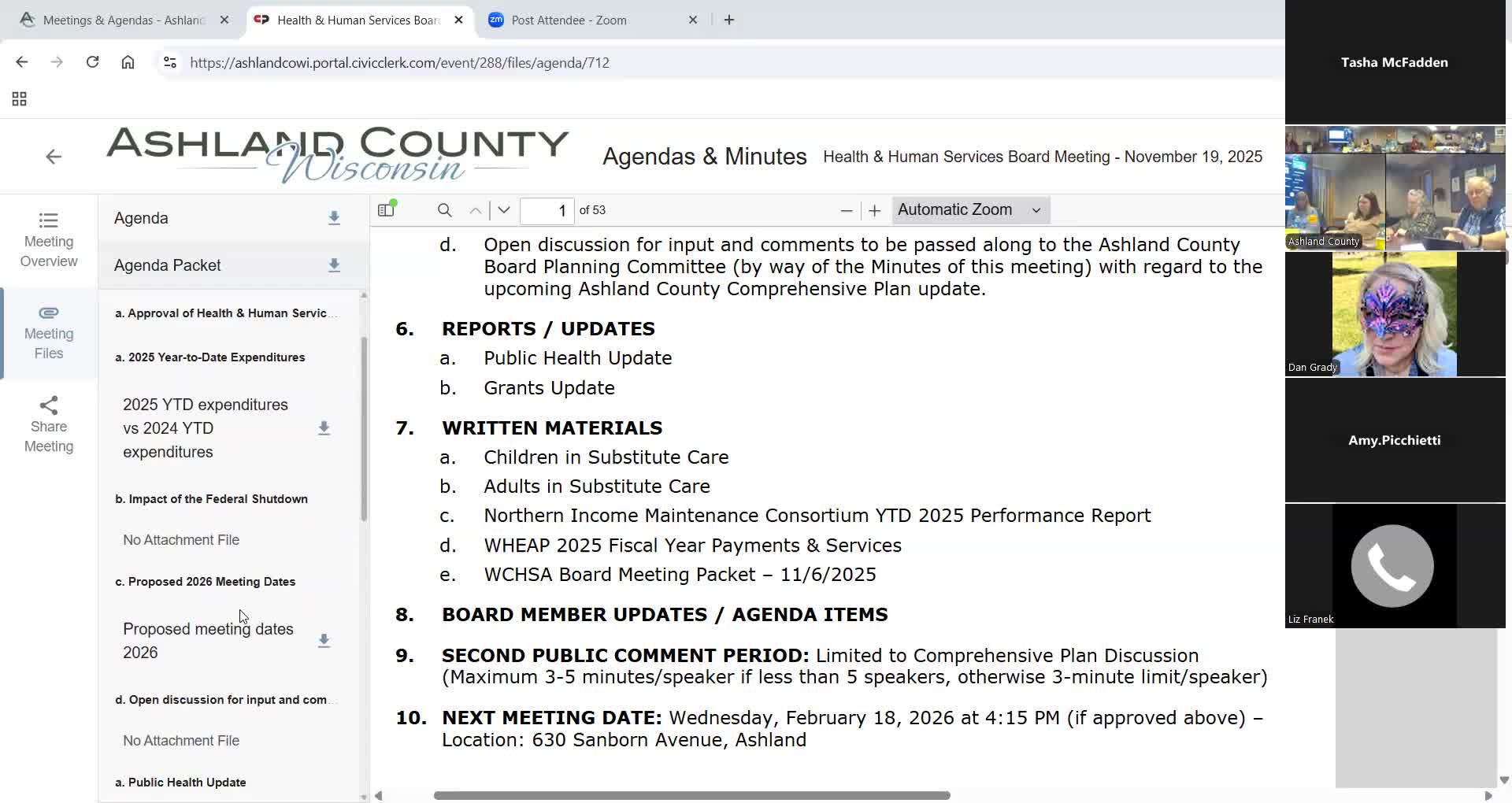Click the Ashland County Wisconsin logo
The width and height of the screenshot is (1512, 803).
pos(338,154)
